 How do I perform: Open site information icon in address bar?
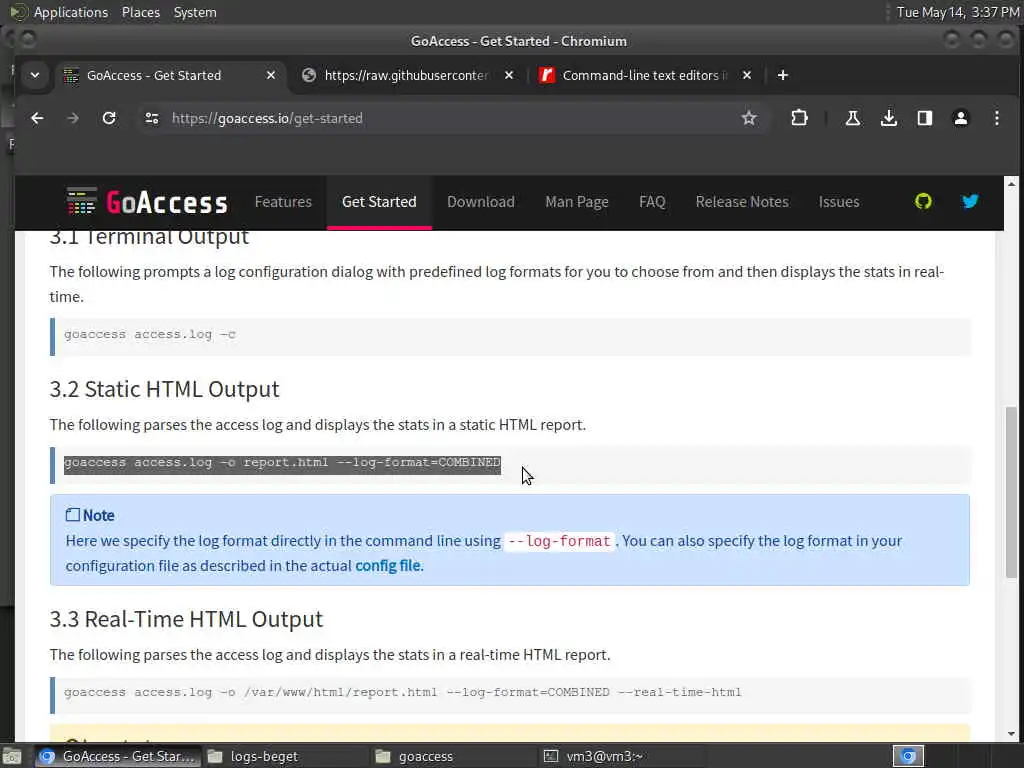pyautogui.click(x=152, y=118)
